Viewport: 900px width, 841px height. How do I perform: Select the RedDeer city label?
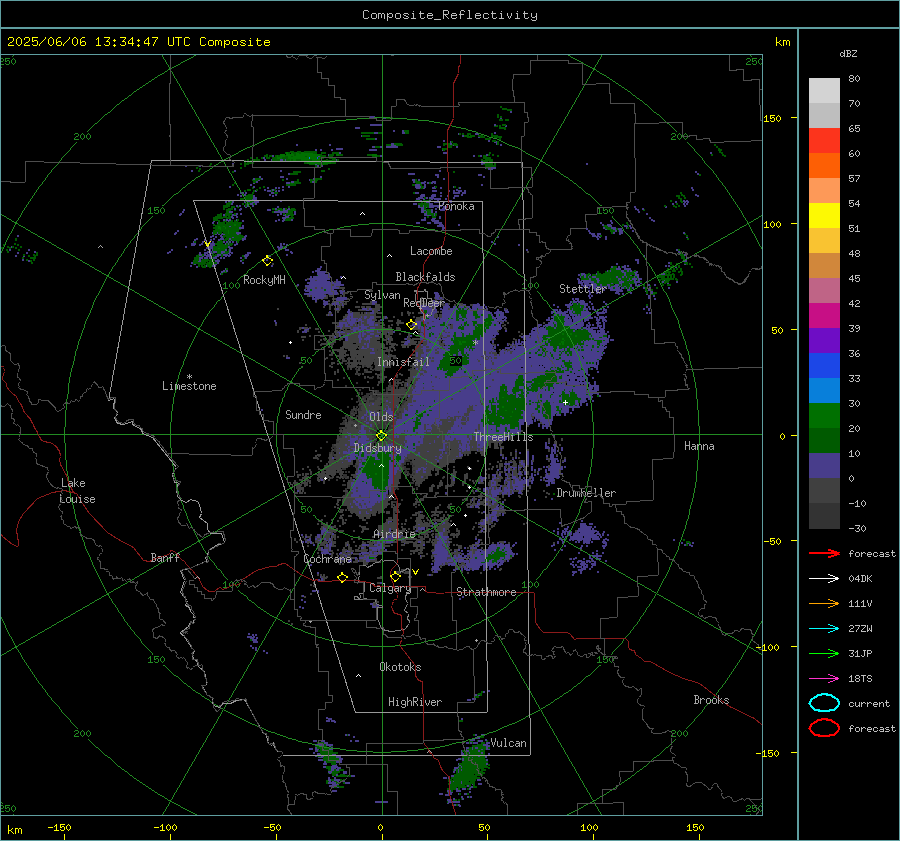[x=424, y=303]
